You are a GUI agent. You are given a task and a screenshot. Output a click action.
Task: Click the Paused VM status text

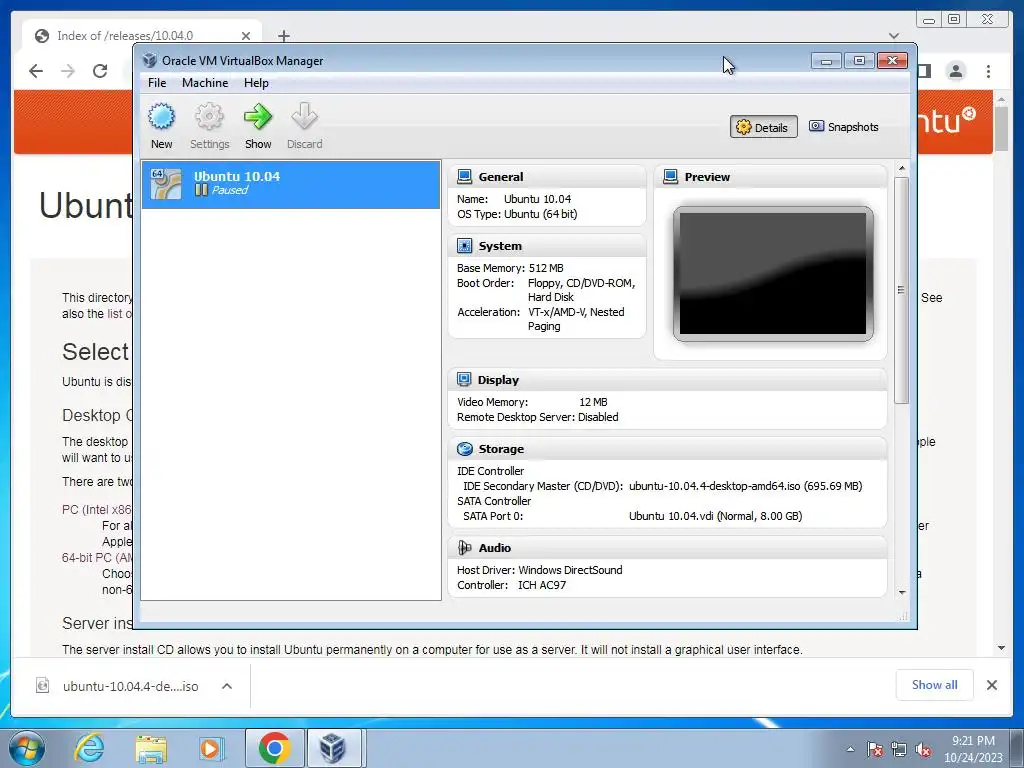click(x=229, y=190)
